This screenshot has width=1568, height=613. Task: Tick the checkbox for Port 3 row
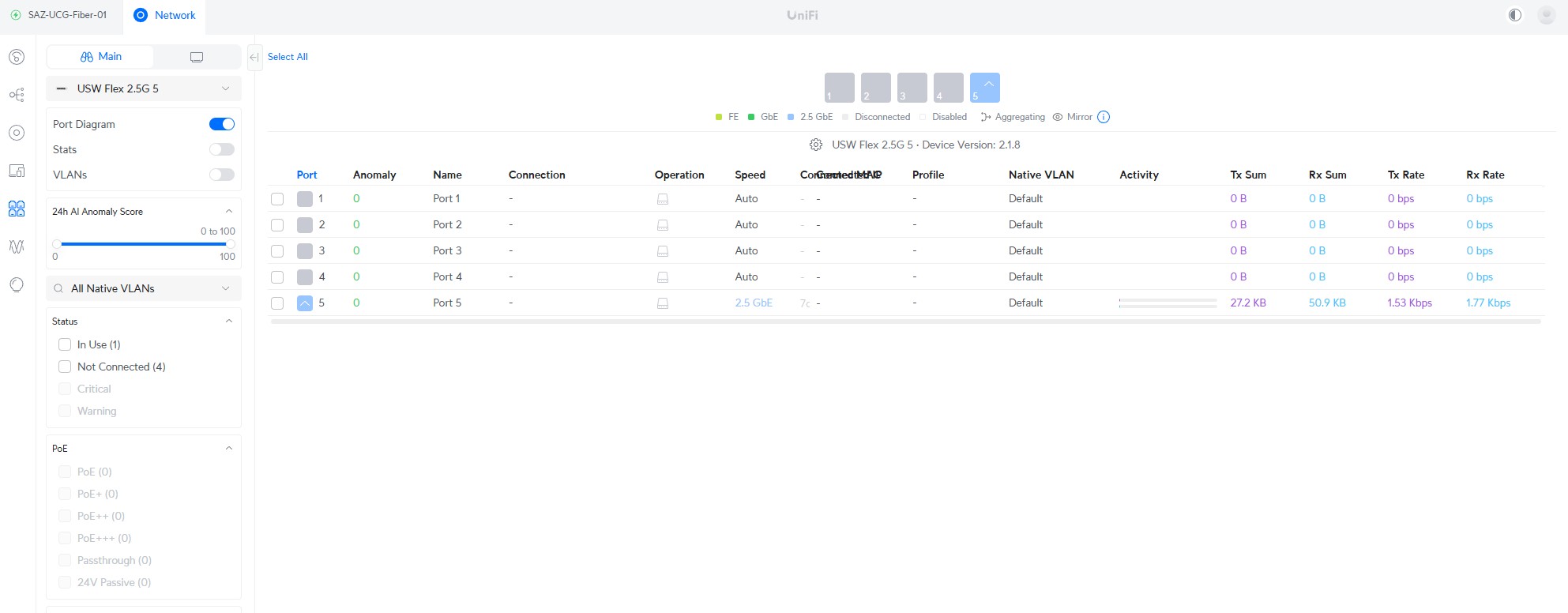[277, 251]
